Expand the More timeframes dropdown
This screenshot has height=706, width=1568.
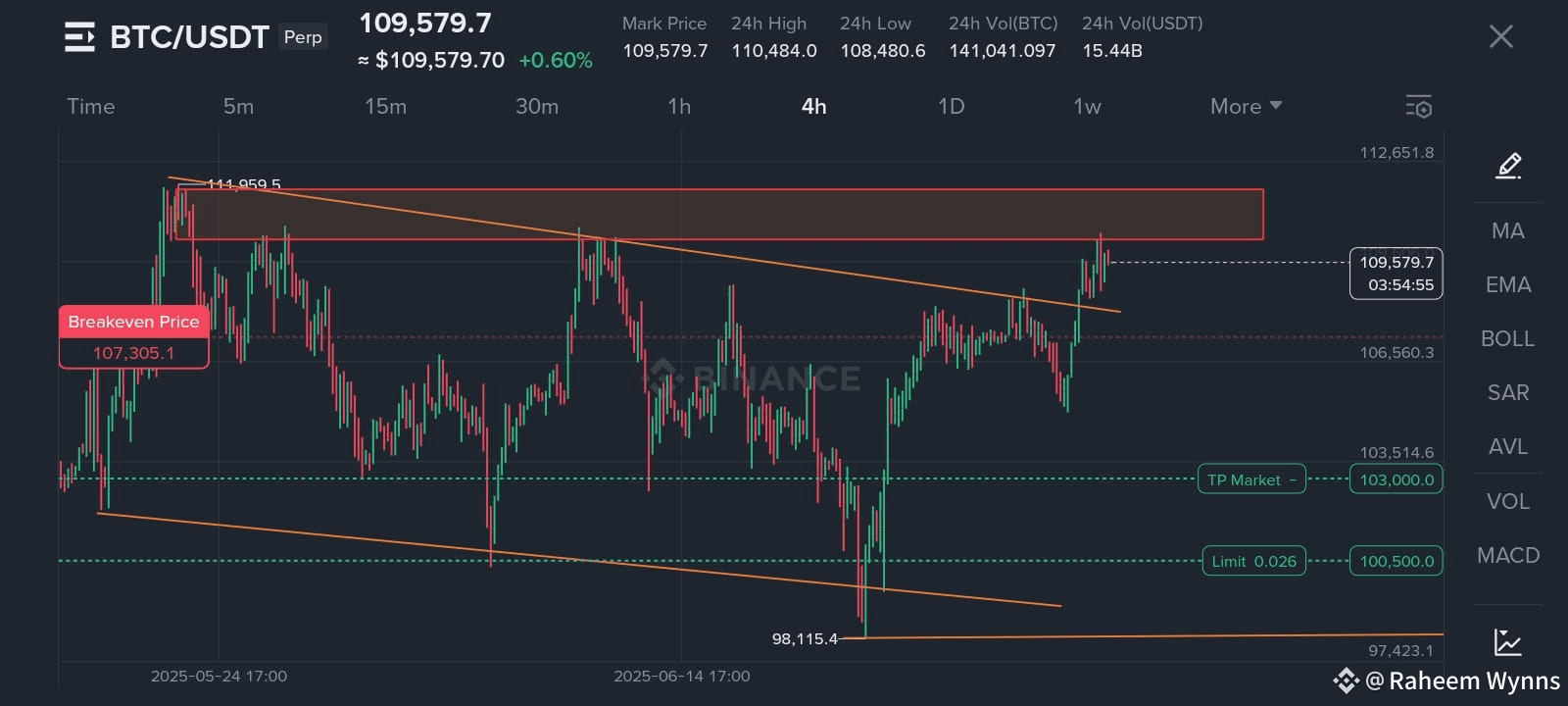coord(1246,106)
